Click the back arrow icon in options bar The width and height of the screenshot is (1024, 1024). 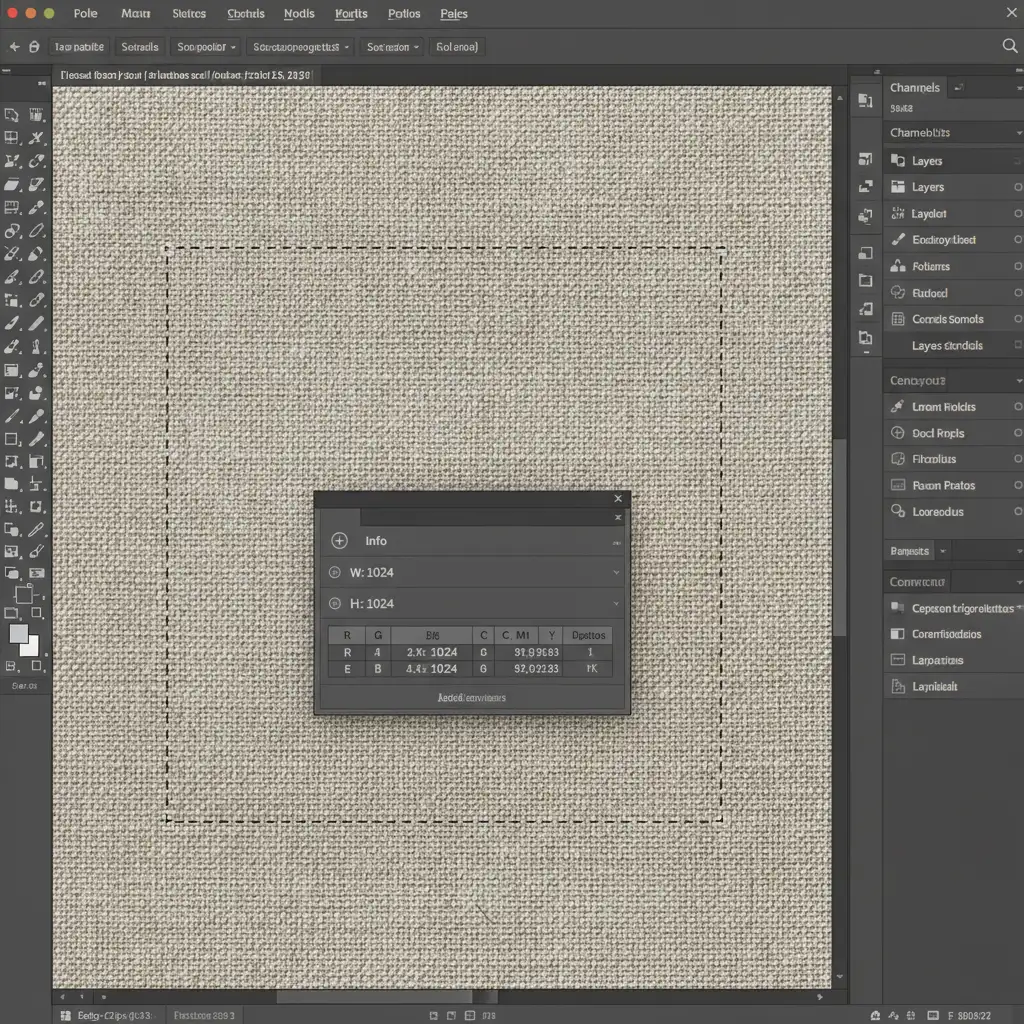pyautogui.click(x=14, y=46)
